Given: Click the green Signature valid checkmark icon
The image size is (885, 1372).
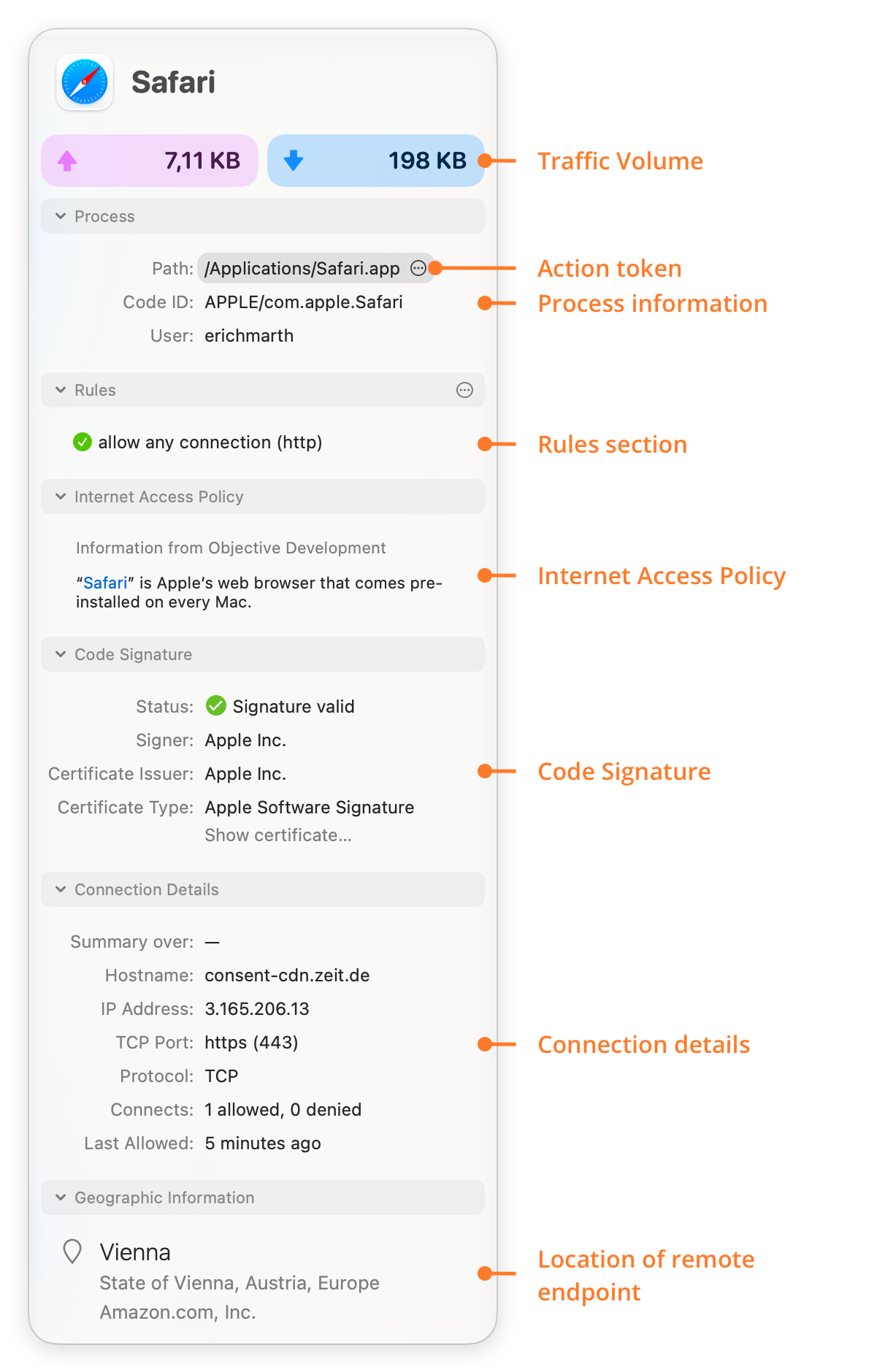Looking at the screenshot, I should (215, 705).
